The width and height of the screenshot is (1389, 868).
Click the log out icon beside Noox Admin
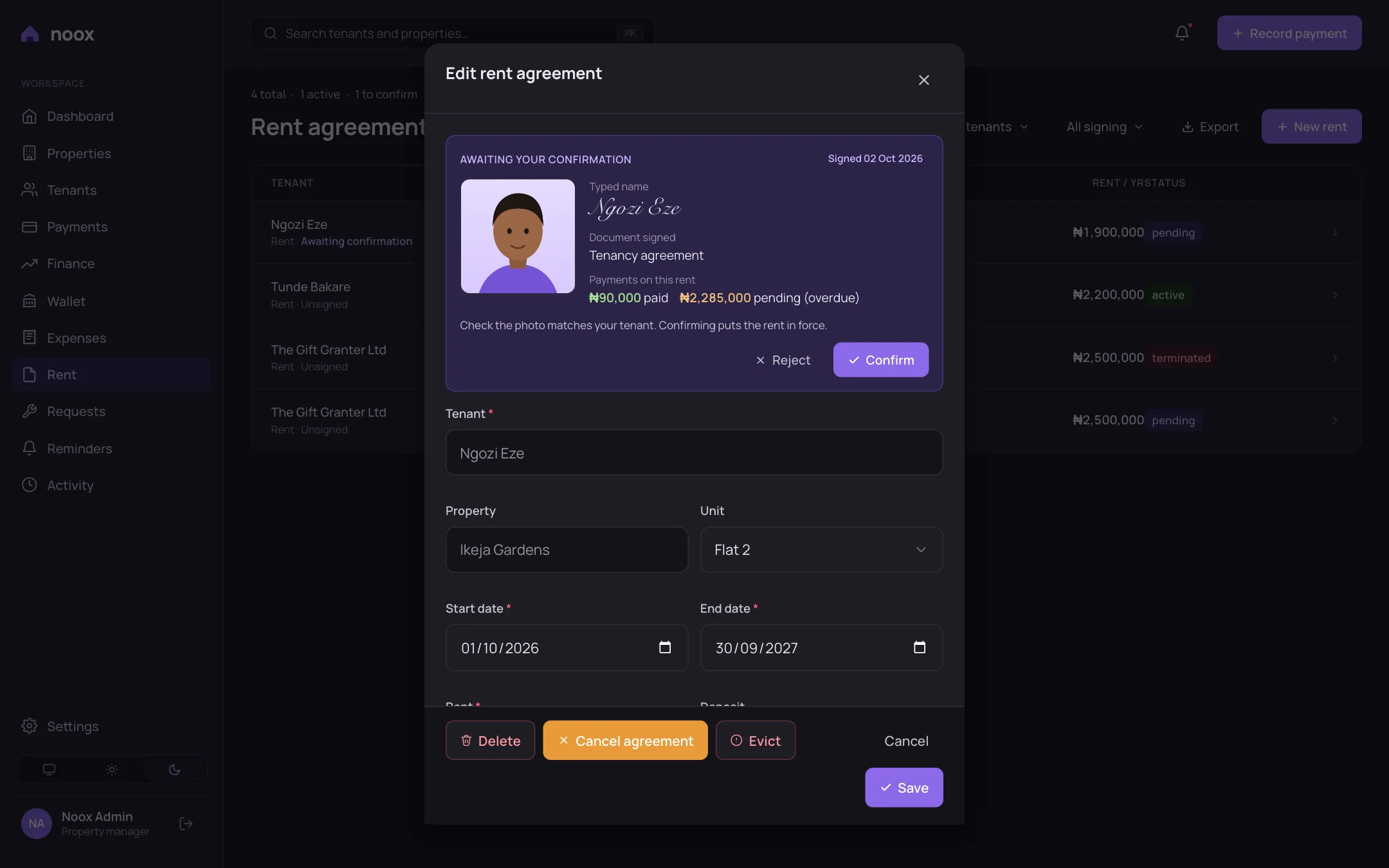click(x=186, y=824)
